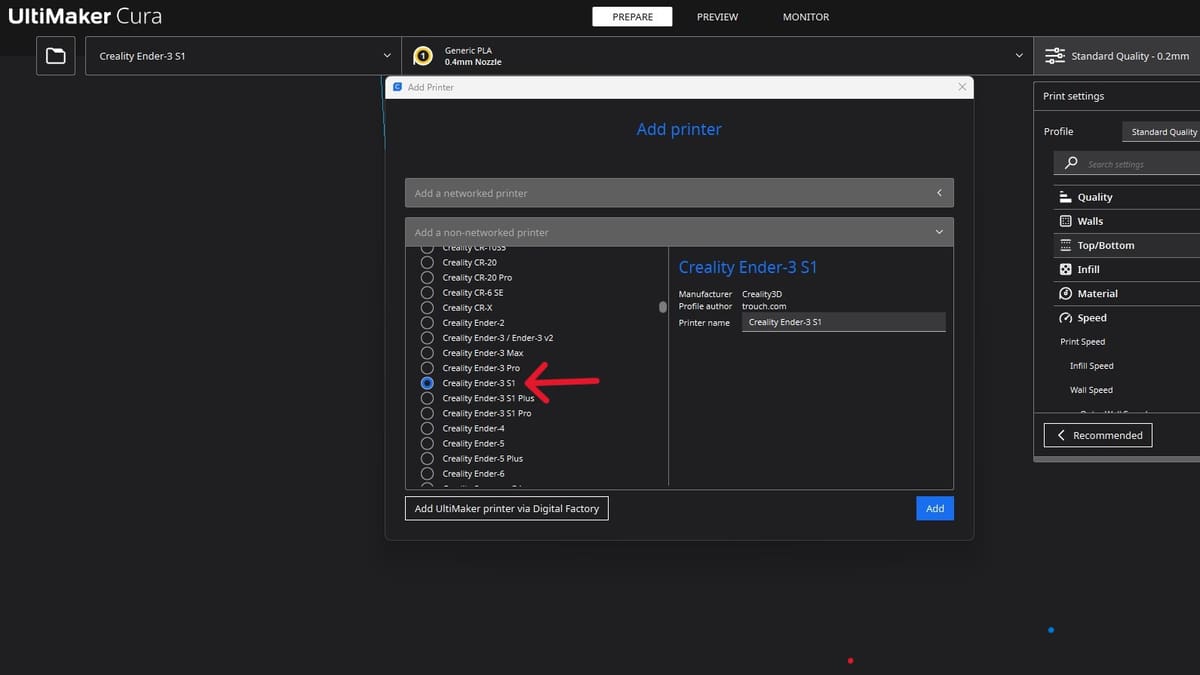The height and width of the screenshot is (675, 1200).
Task: Switch to the MONITOR stage tab
Action: [806, 17]
